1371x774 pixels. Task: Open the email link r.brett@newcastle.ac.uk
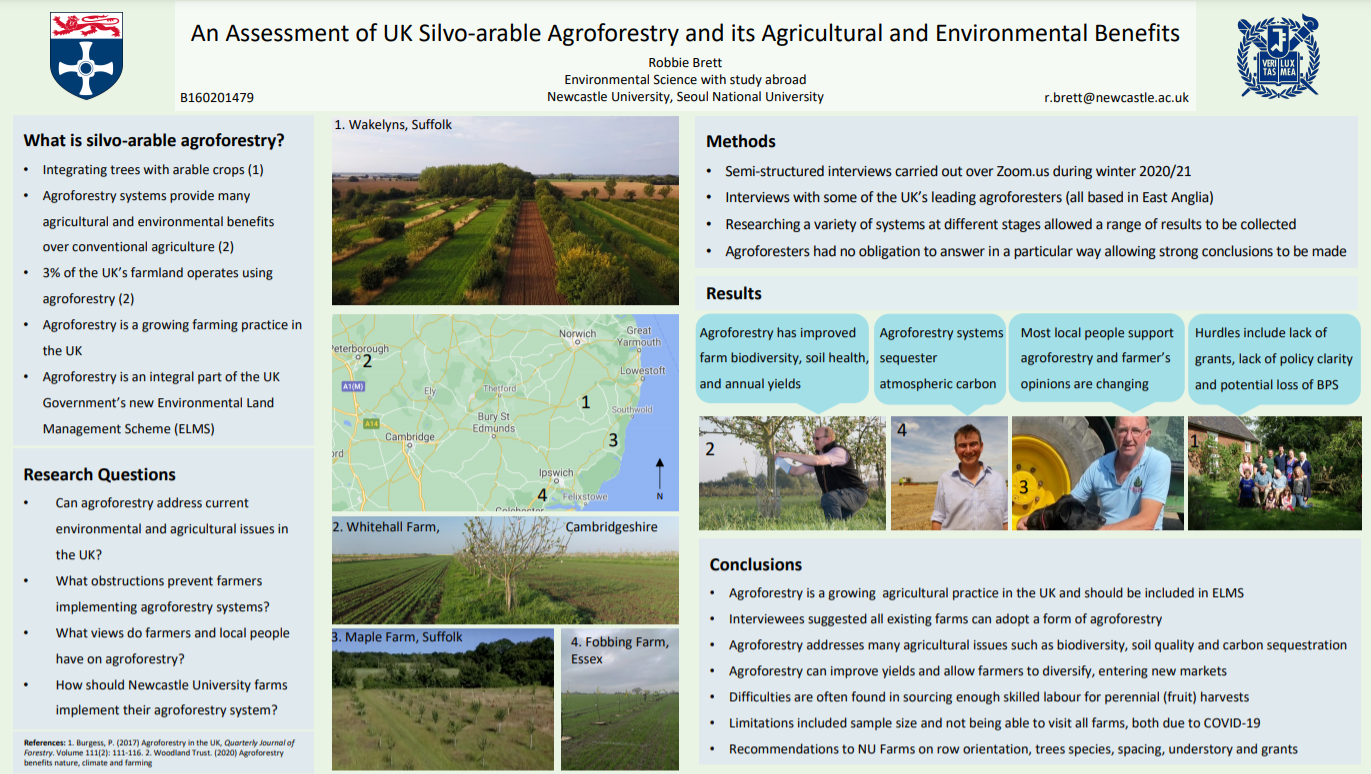[1114, 98]
